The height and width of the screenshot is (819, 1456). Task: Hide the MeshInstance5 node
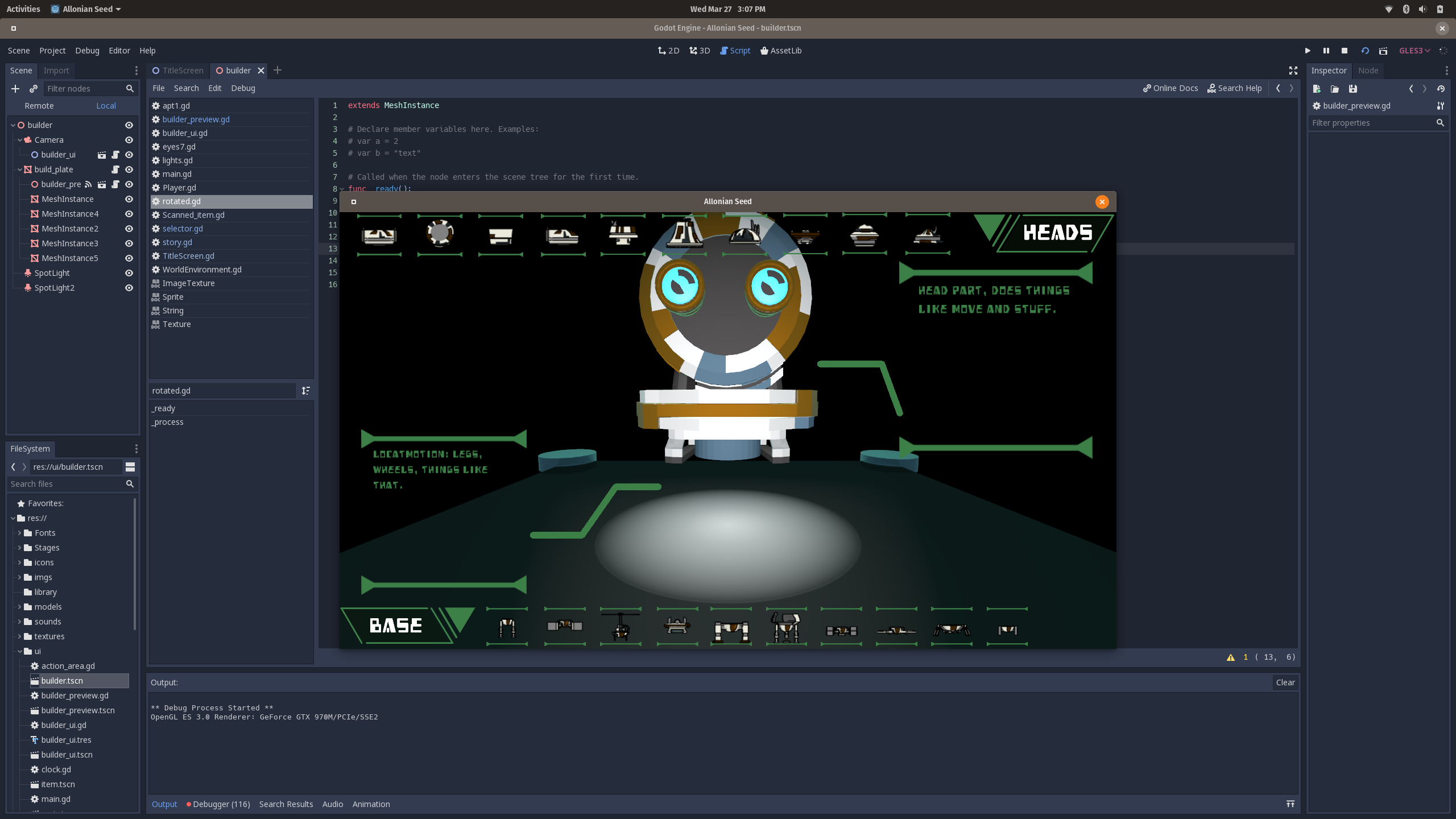129,258
